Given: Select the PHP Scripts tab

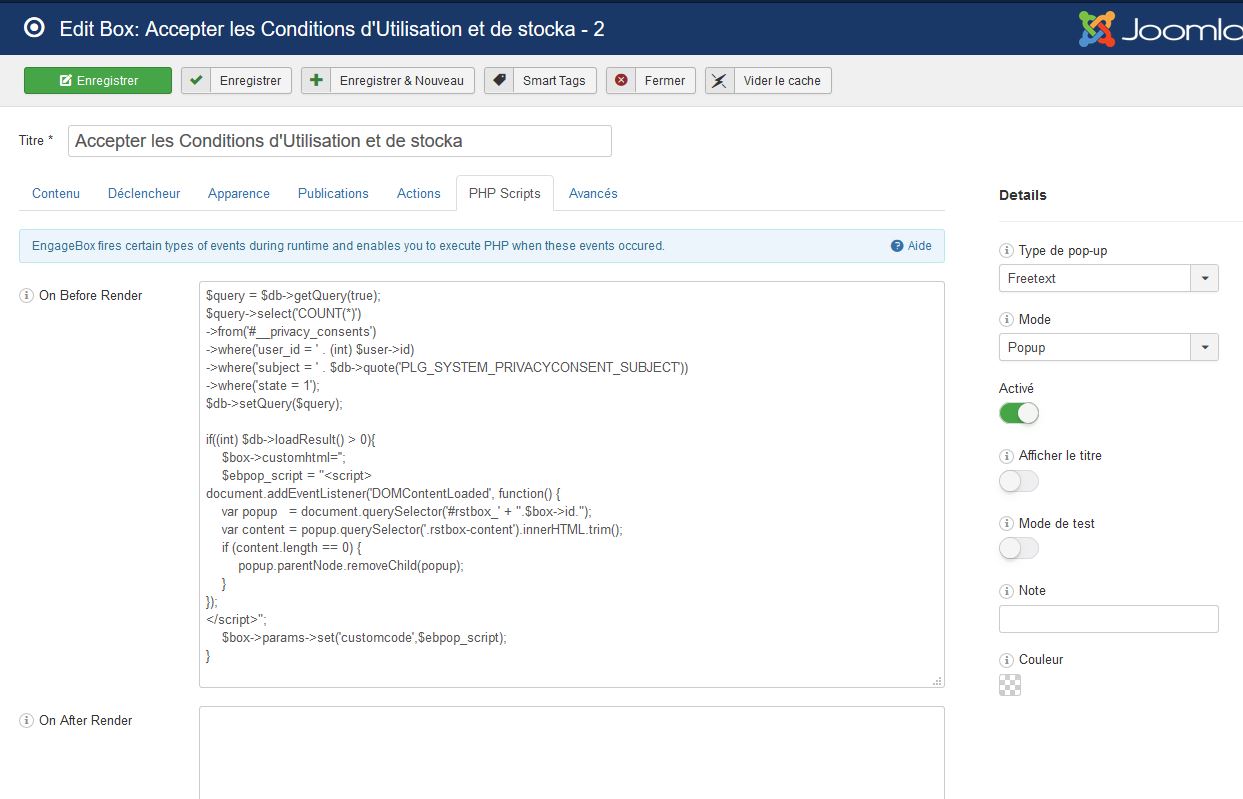Looking at the screenshot, I should point(505,193).
